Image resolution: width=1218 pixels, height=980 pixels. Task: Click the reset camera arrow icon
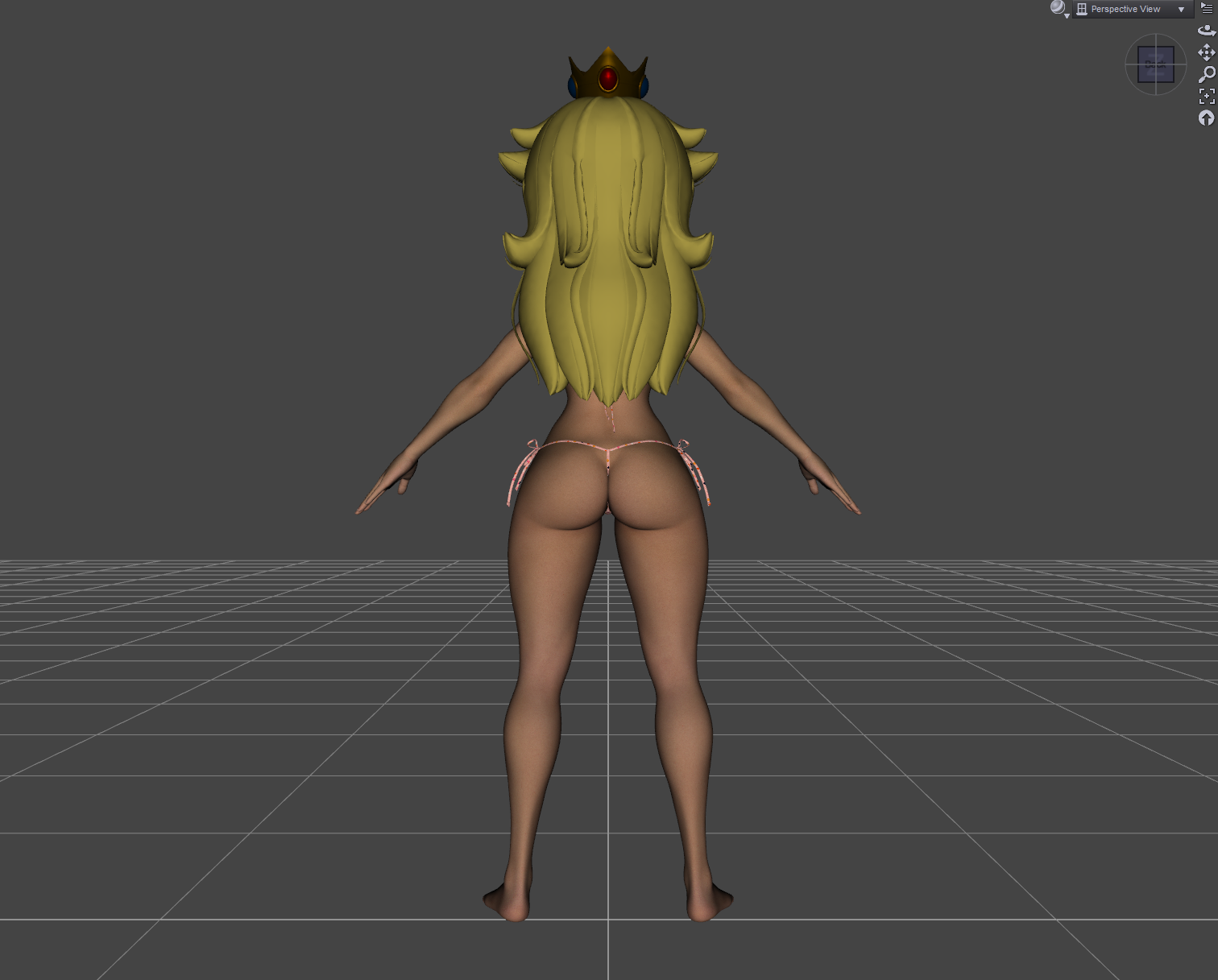1206,118
